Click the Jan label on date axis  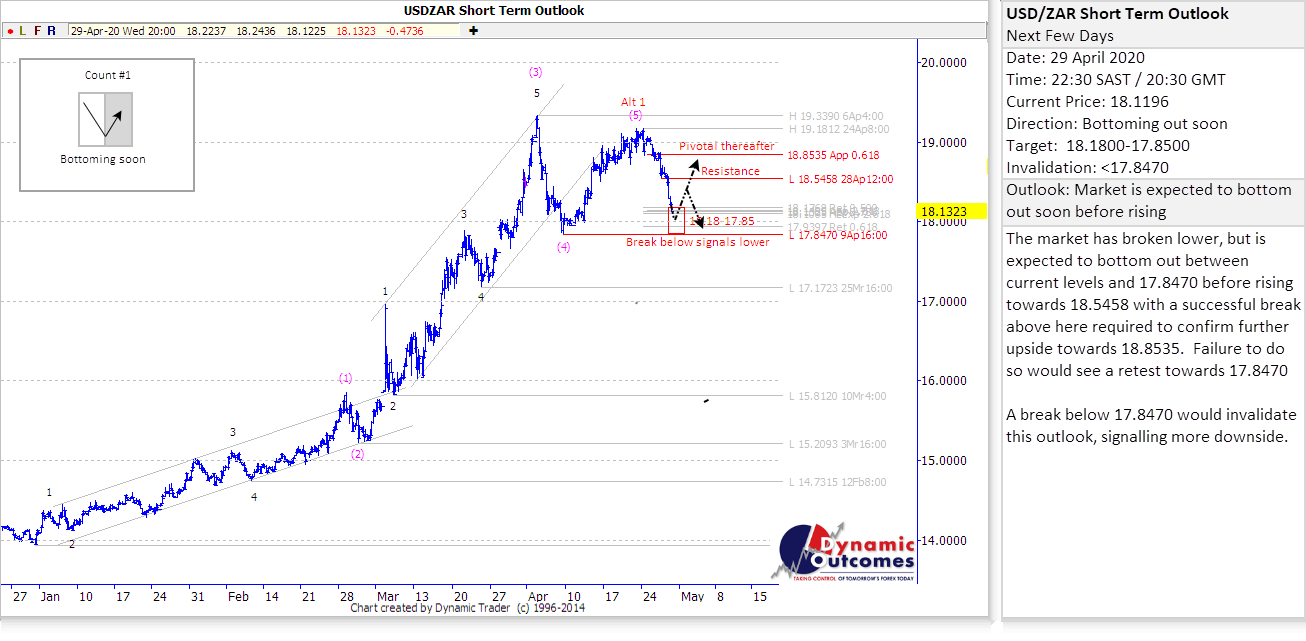(50, 596)
